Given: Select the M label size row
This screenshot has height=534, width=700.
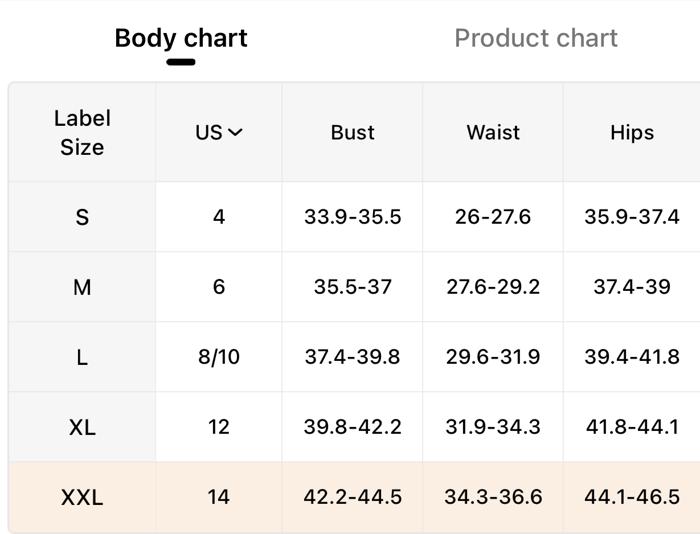Looking at the screenshot, I should click(x=354, y=287).
